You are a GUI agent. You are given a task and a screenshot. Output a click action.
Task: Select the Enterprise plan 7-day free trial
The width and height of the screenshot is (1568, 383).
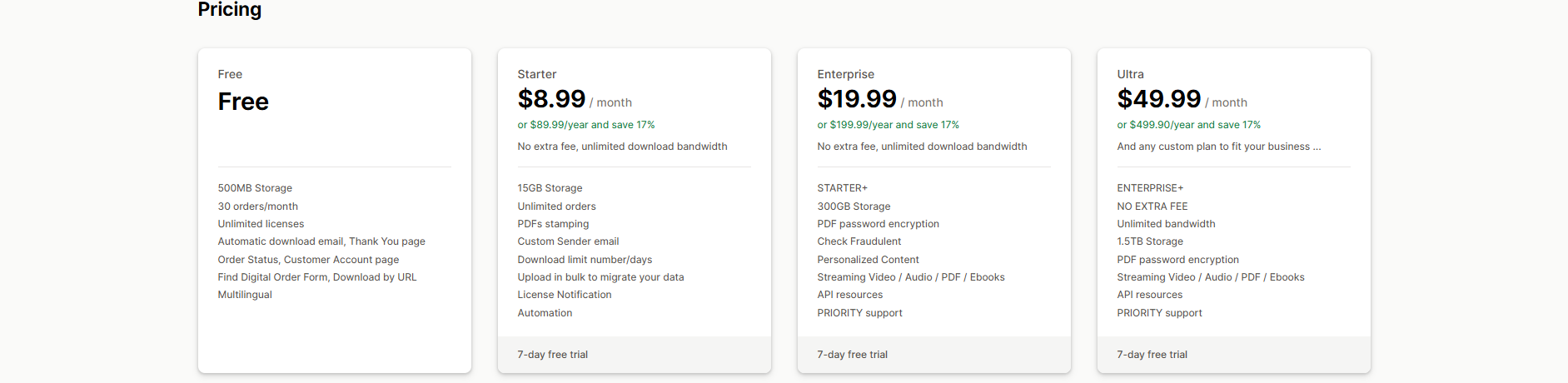click(852, 355)
